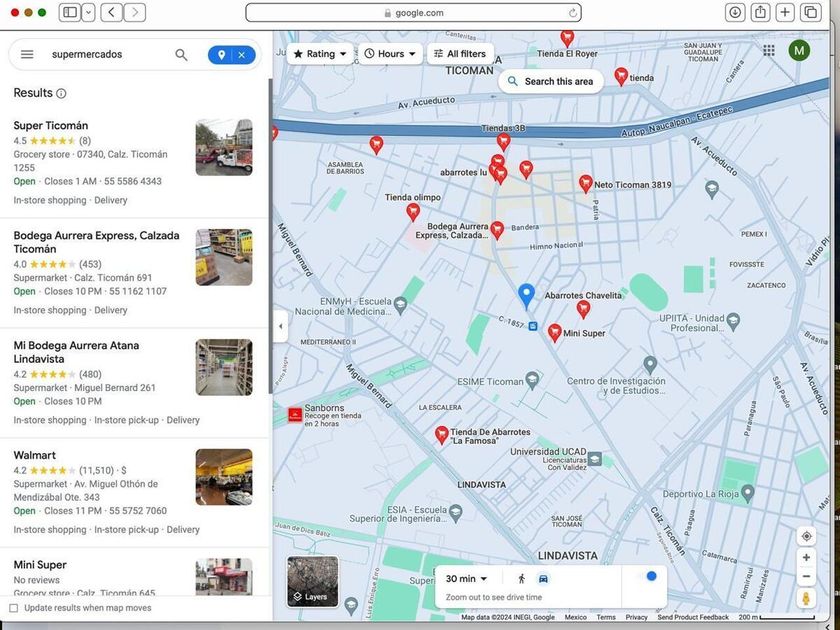Select the Mini Super map pin
Image resolution: width=840 pixels, height=630 pixels.
(554, 332)
